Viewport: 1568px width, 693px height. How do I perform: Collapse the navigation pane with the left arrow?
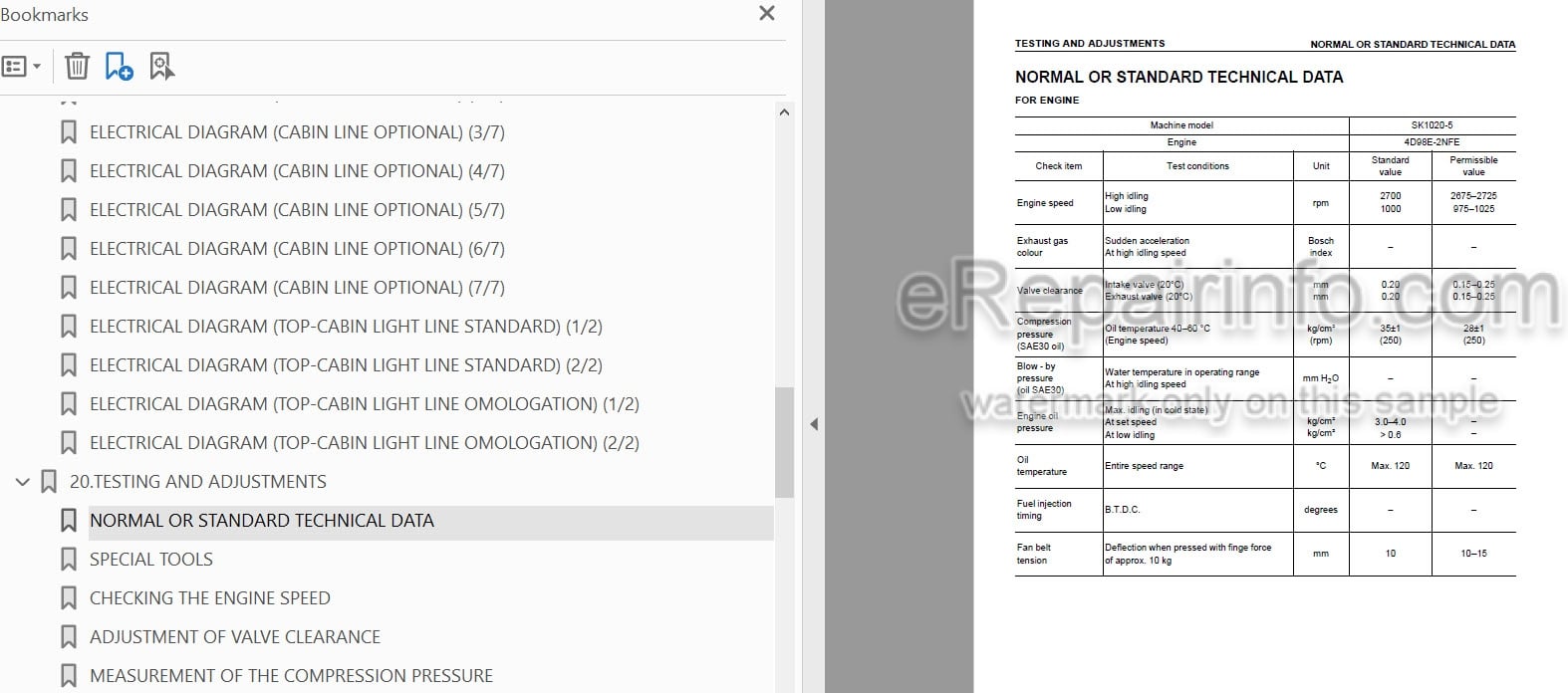point(814,424)
